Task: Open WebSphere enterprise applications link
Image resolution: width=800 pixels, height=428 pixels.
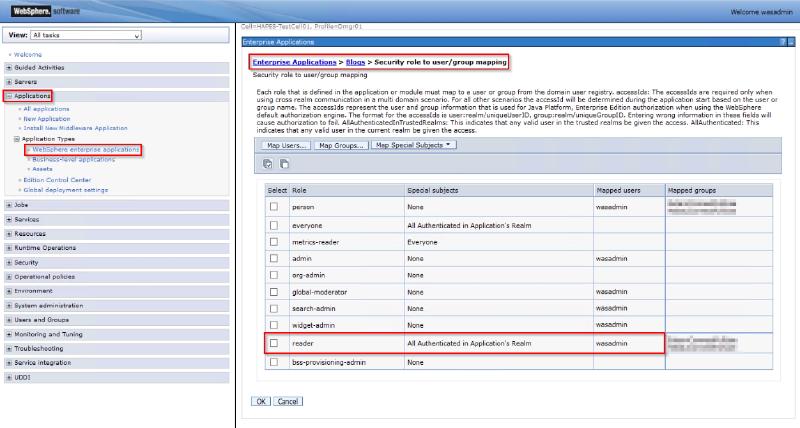Action: 86,149
